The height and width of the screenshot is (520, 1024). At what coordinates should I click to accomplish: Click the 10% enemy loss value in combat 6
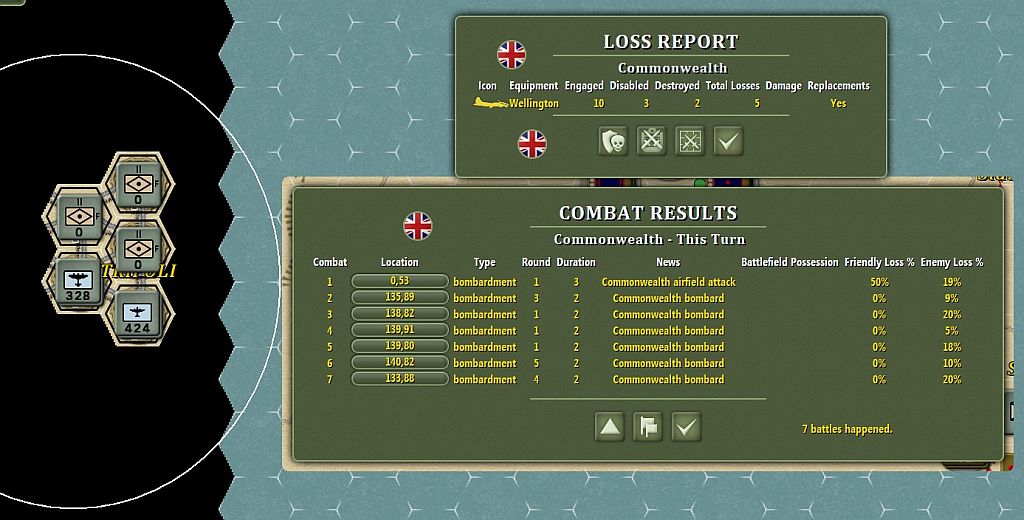952,363
